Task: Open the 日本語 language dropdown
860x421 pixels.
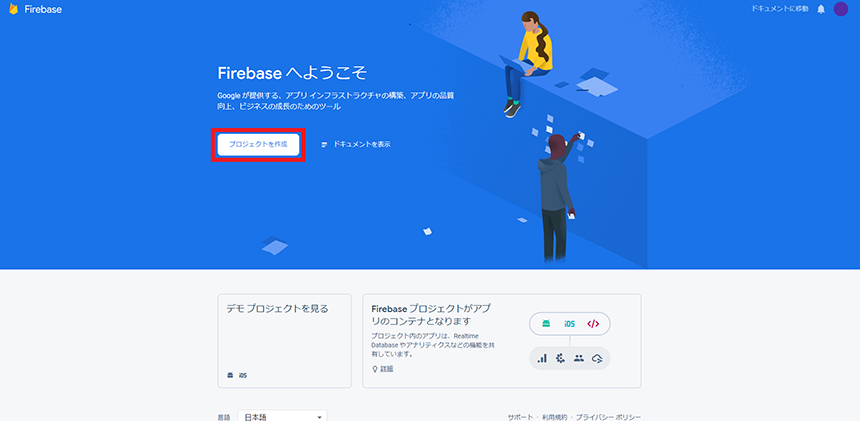Action: [282, 417]
